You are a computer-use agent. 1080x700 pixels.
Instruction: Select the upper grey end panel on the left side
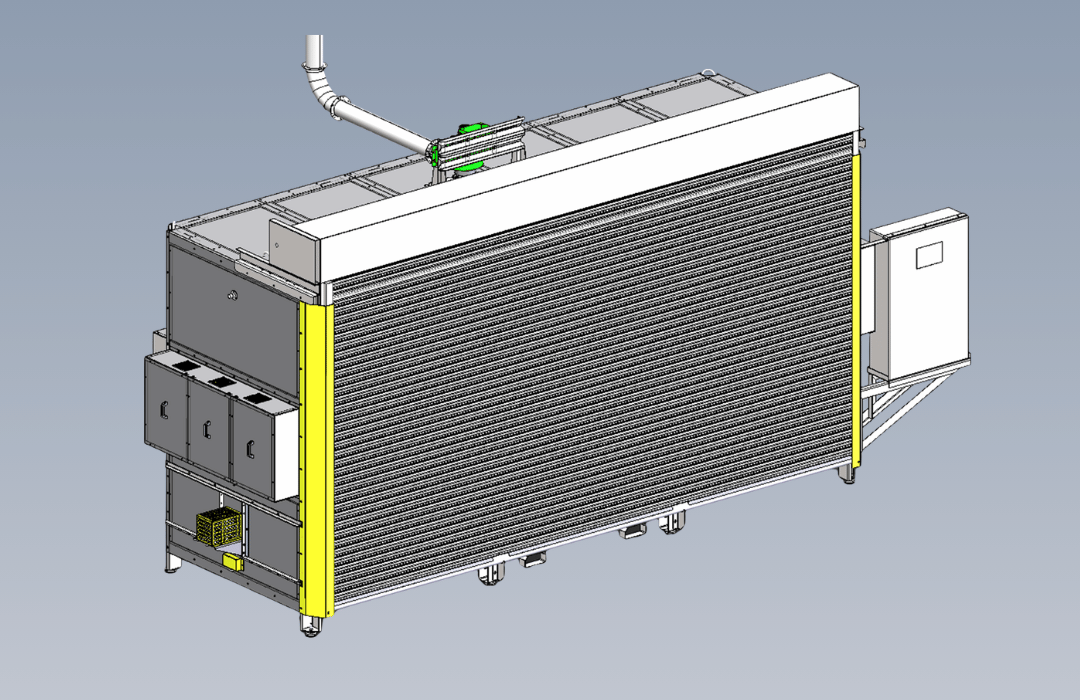tap(234, 314)
